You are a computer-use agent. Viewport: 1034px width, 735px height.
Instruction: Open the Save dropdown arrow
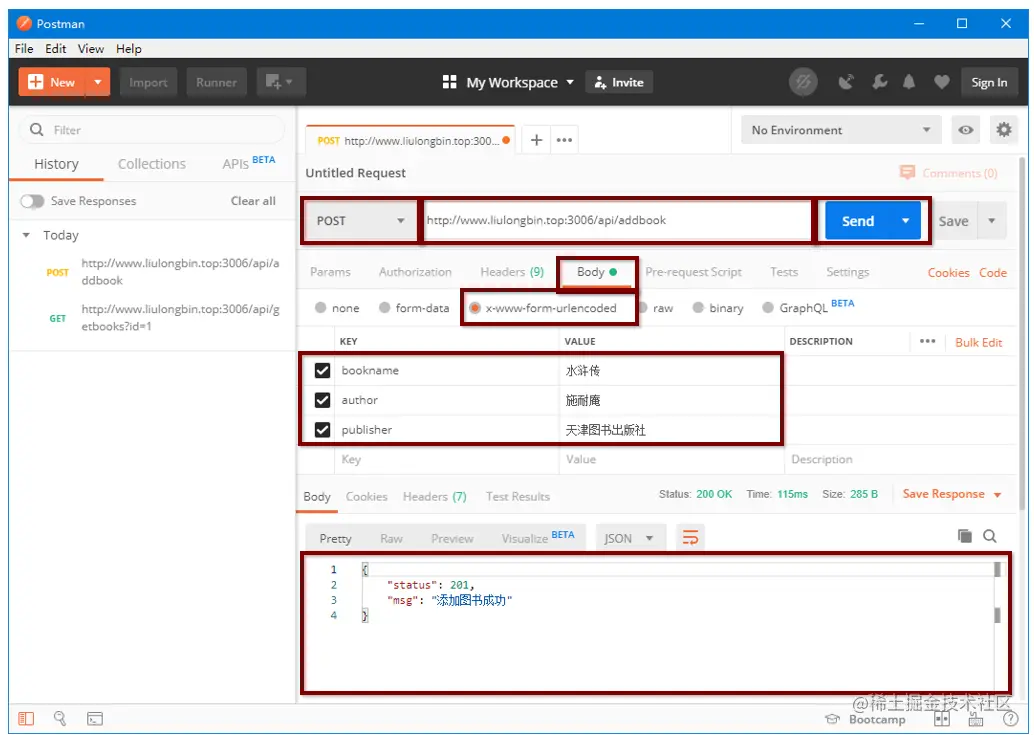pos(992,221)
